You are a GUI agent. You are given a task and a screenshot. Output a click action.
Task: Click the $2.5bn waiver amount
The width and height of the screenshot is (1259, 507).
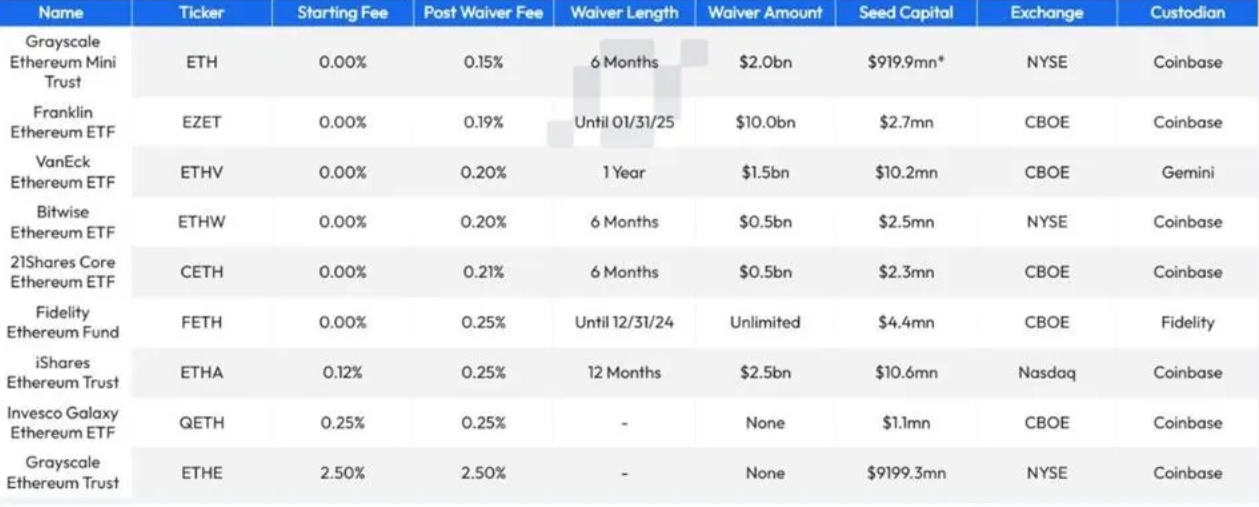(x=765, y=372)
